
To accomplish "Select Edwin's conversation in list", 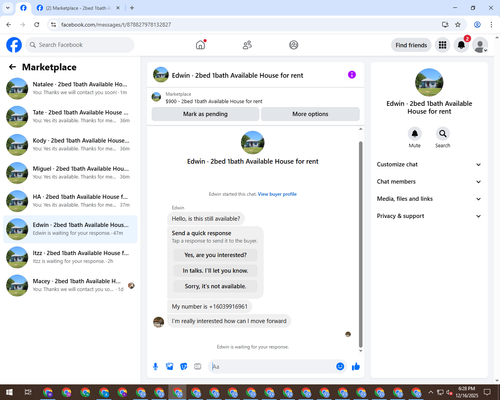I will (70, 229).
